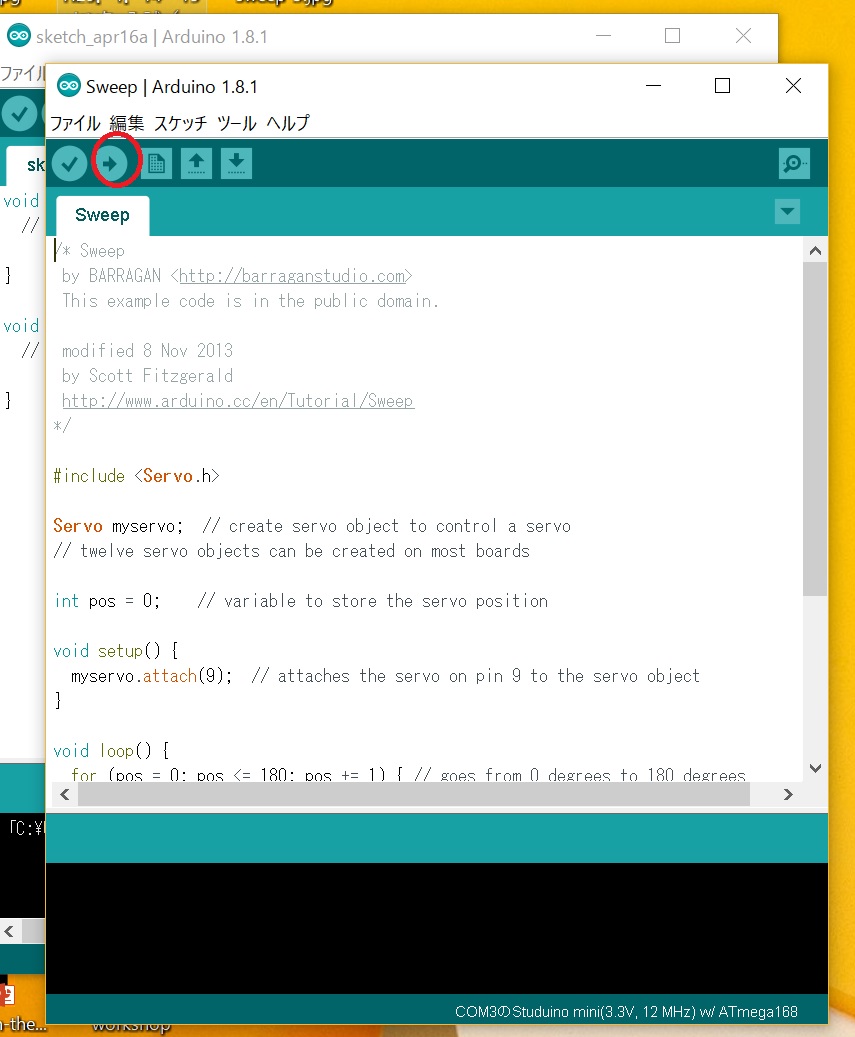
Task: Maximize the Sweep Arduino window
Action: point(722,87)
